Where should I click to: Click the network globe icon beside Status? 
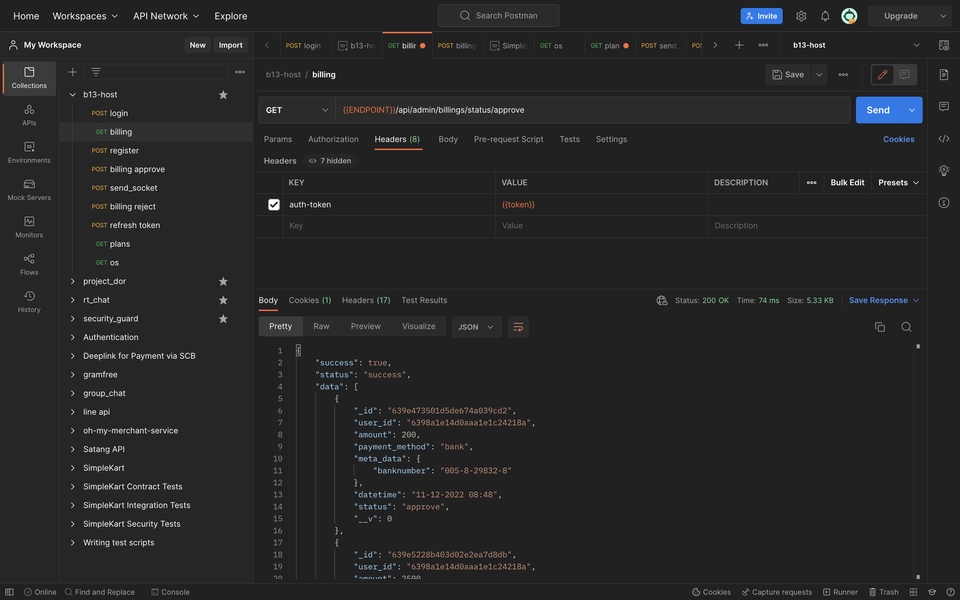pyautogui.click(x=661, y=300)
